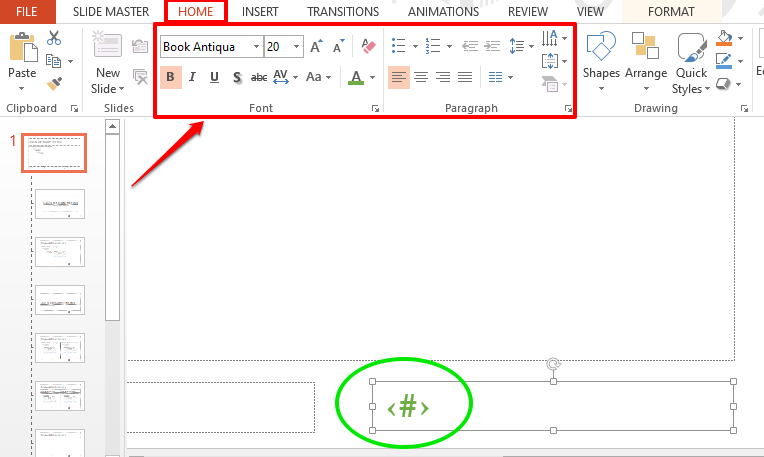
Task: Clear all formatting with eraser icon
Action: 367,46
